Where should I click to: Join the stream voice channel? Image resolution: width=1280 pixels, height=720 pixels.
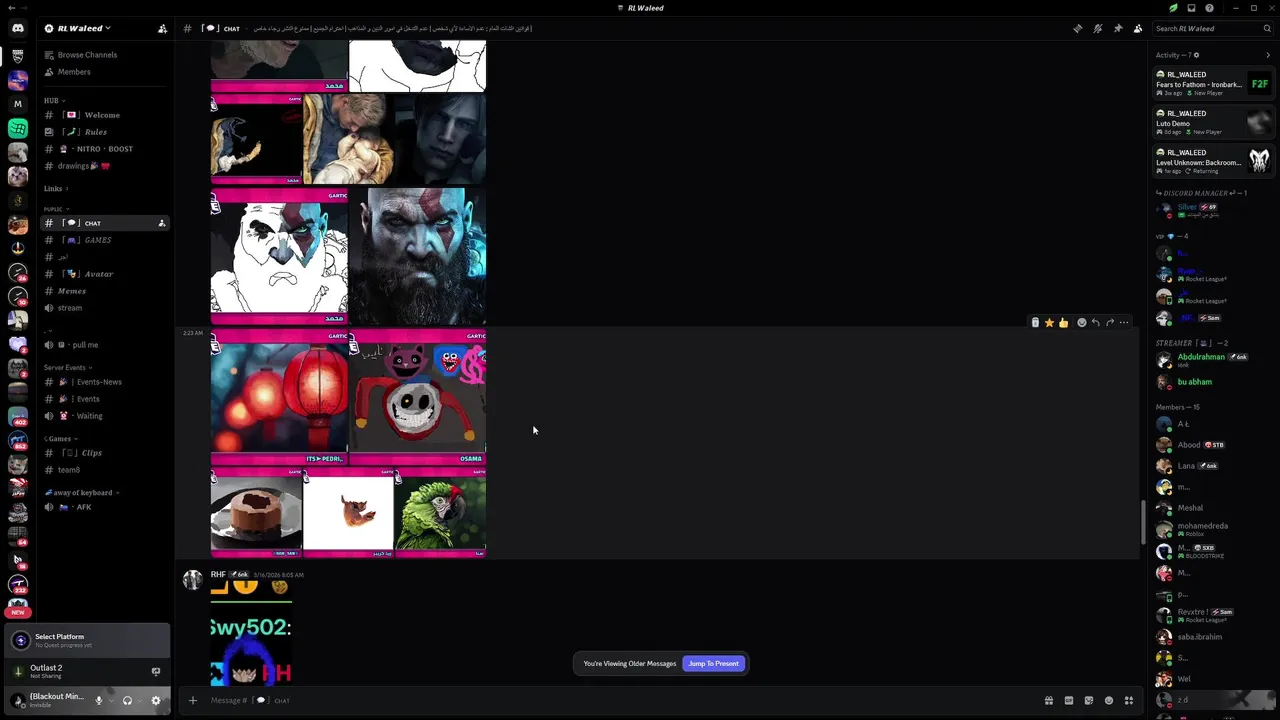105,308
